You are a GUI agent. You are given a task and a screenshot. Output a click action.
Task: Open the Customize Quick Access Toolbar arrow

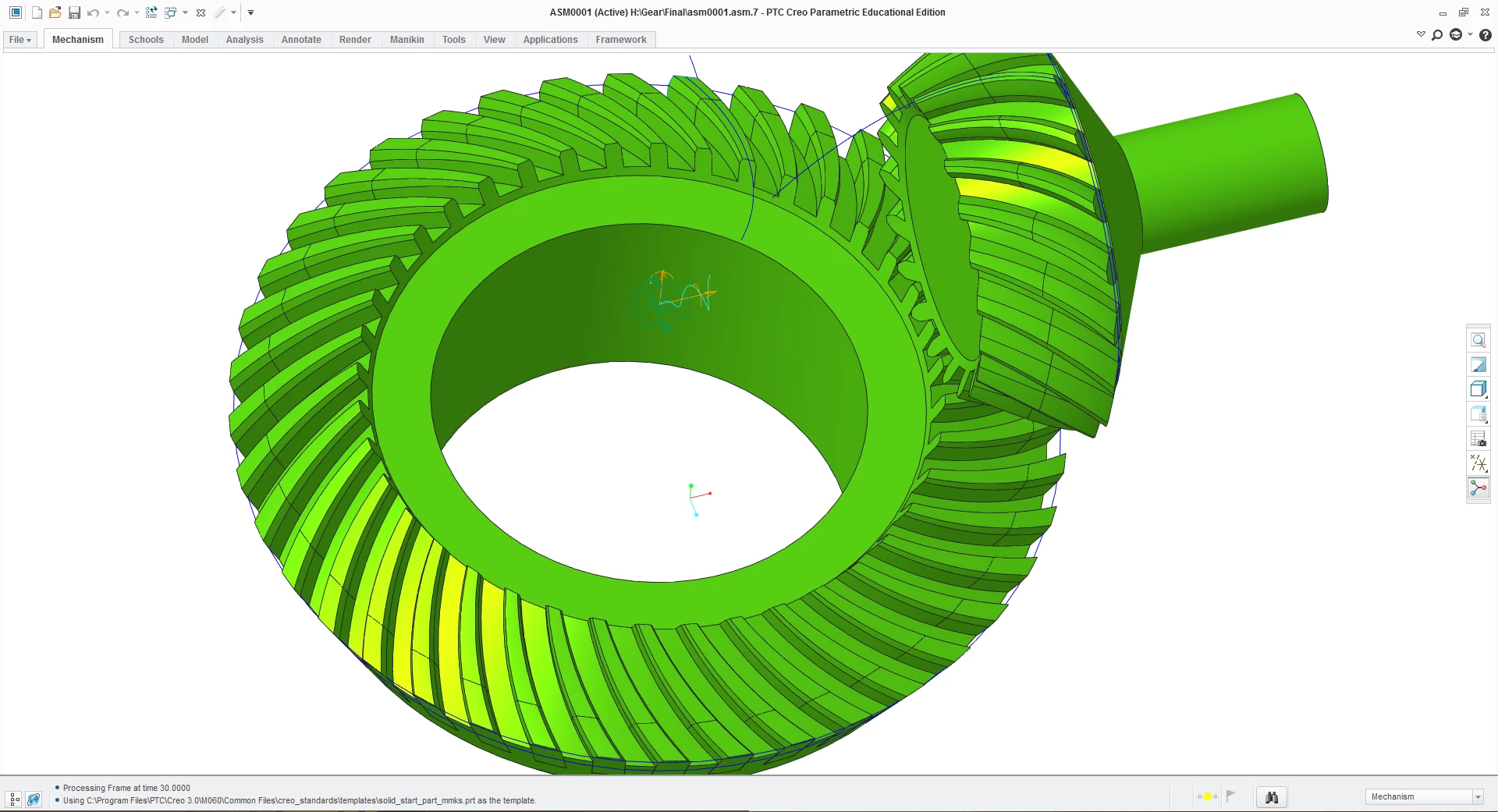250,12
